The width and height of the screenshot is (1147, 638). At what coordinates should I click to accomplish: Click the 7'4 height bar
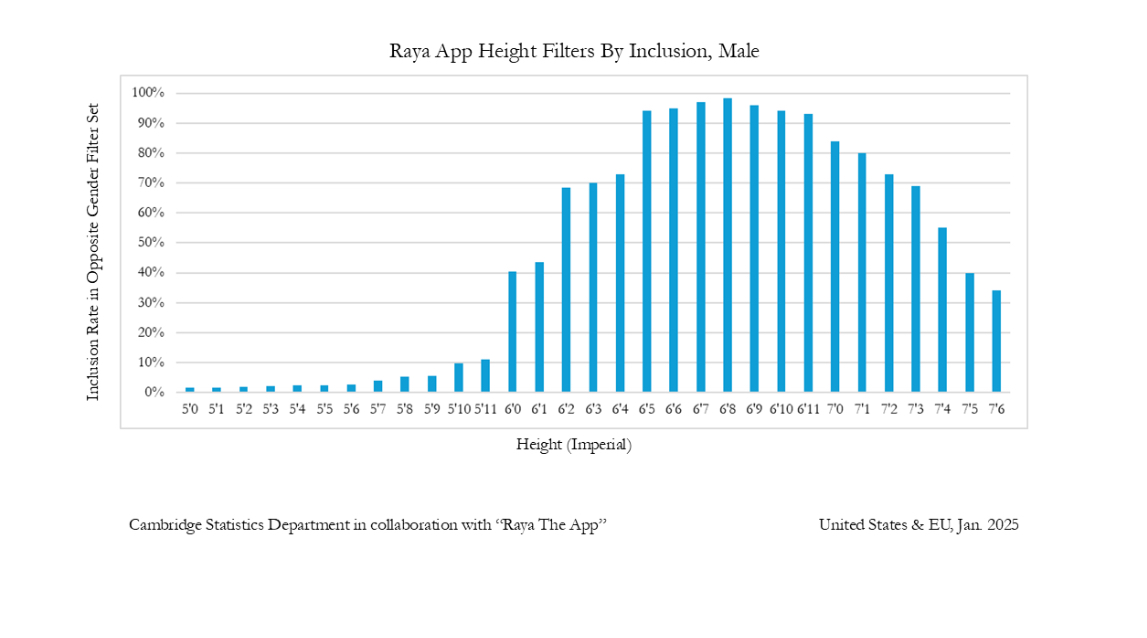click(x=942, y=309)
